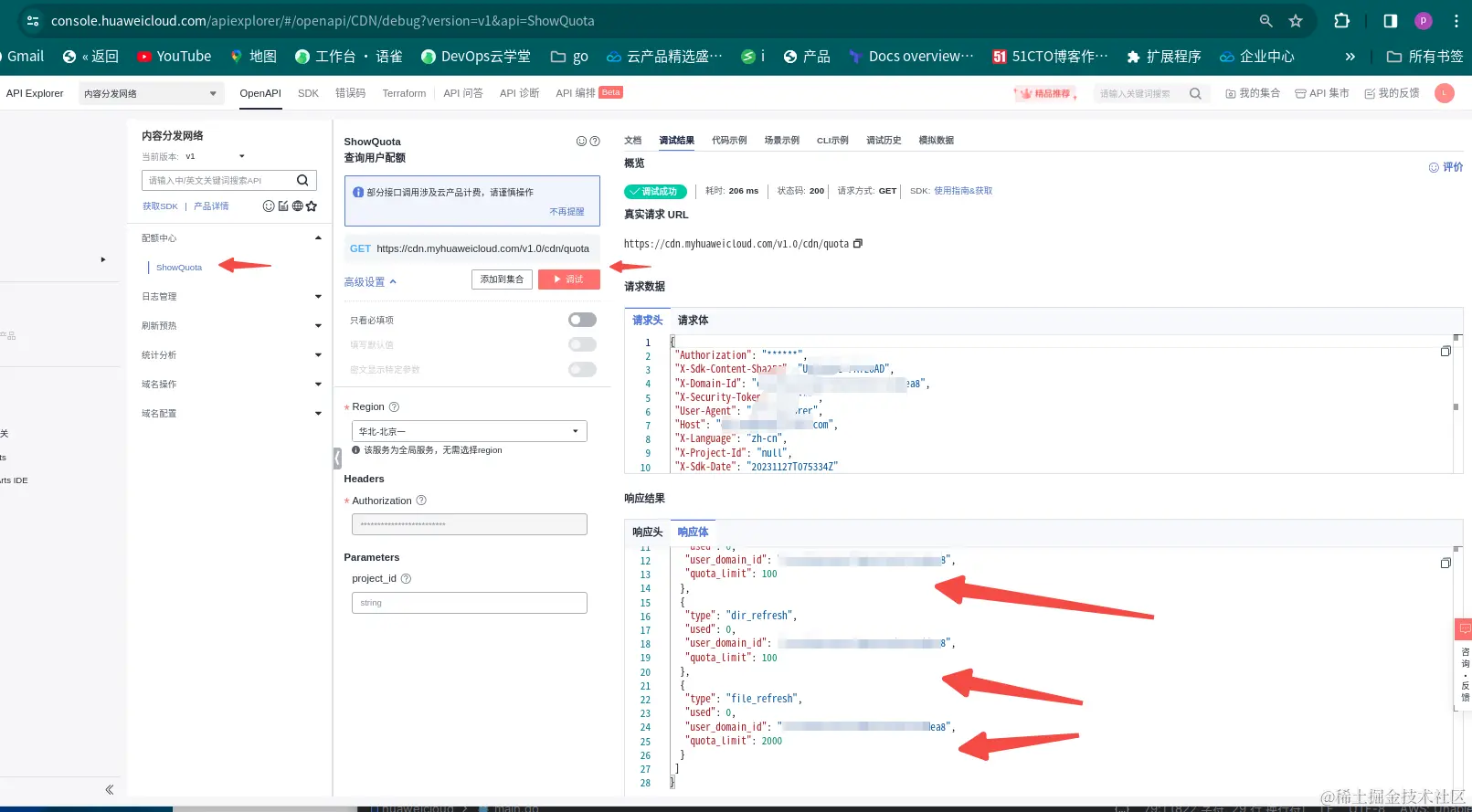Toggle the '只看必填项' switch
Viewport: 1472px width, 812px height.
coord(582,320)
